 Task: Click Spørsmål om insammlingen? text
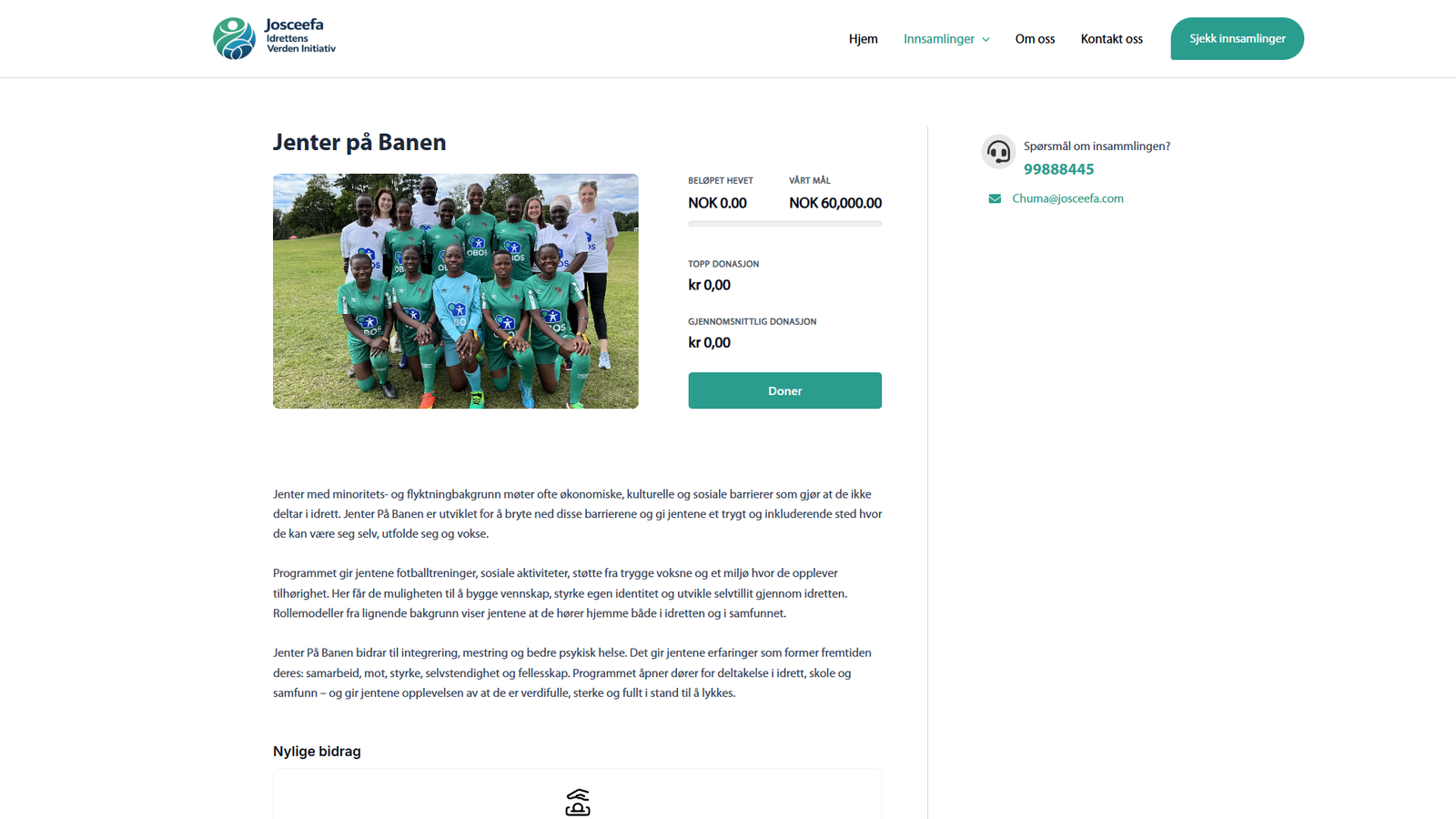pyautogui.click(x=1097, y=146)
